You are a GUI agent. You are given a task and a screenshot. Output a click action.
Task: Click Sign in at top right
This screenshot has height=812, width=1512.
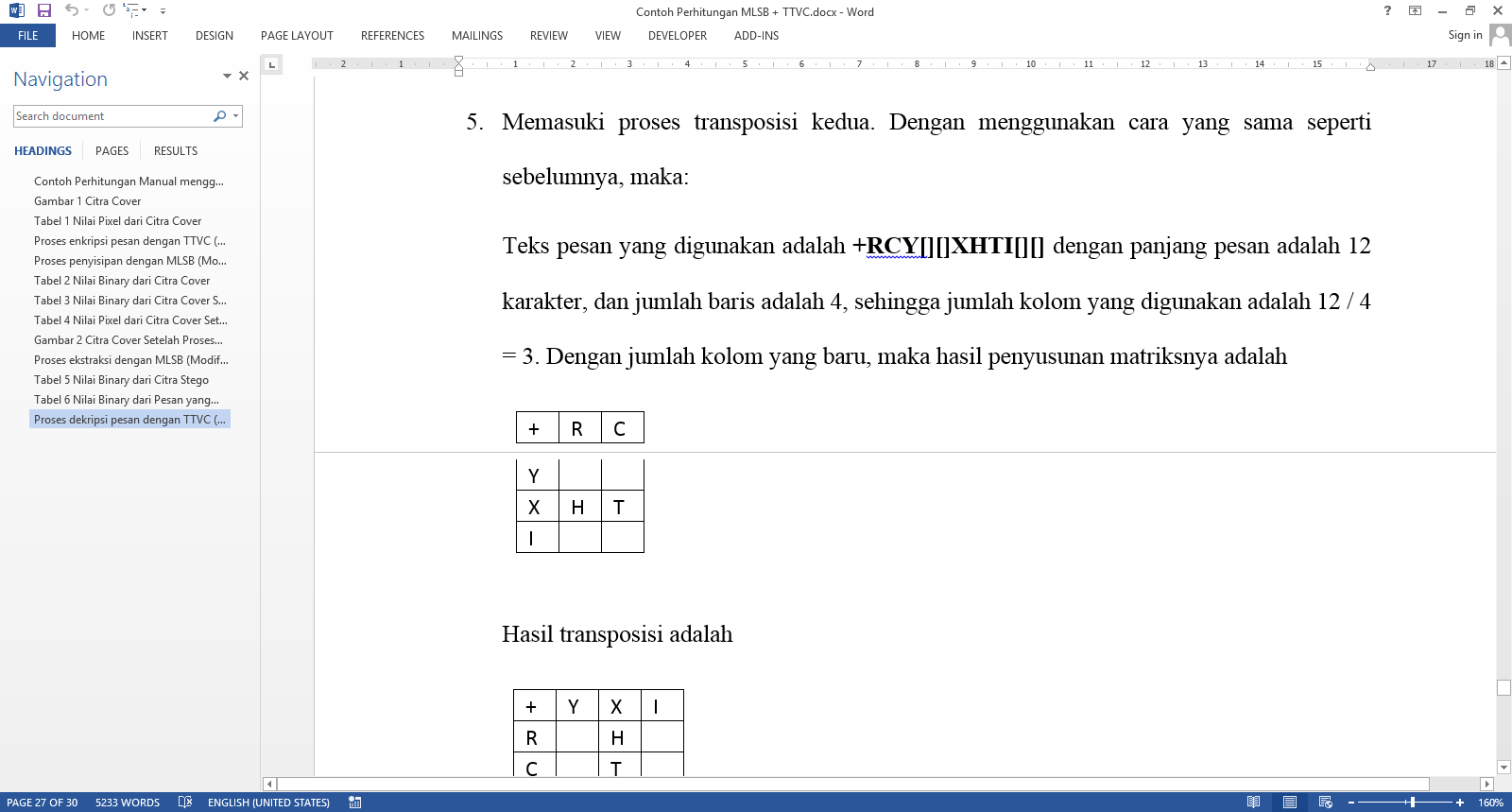point(1465,35)
